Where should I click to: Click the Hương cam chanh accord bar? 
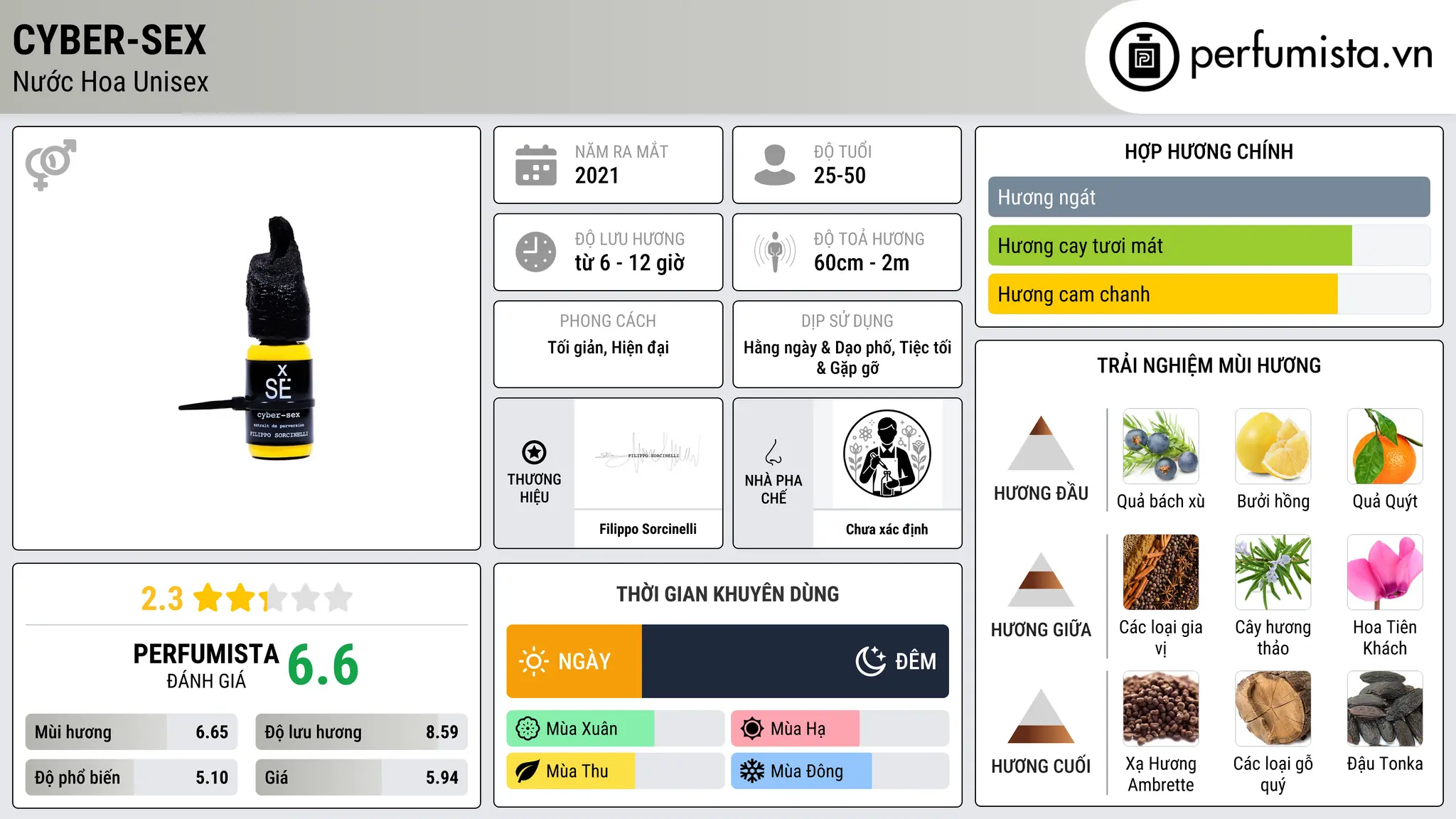coord(1209,294)
